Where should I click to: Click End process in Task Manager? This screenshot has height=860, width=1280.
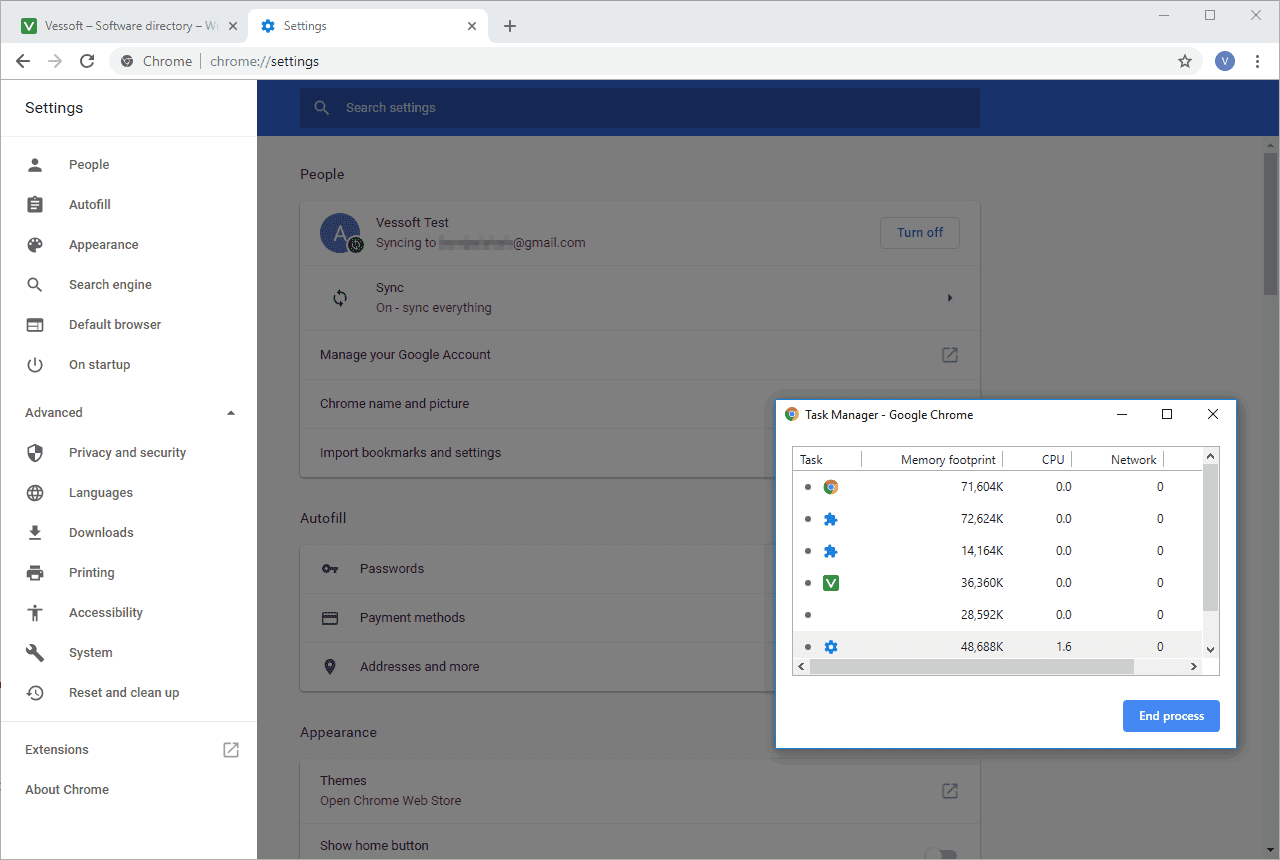click(1171, 716)
